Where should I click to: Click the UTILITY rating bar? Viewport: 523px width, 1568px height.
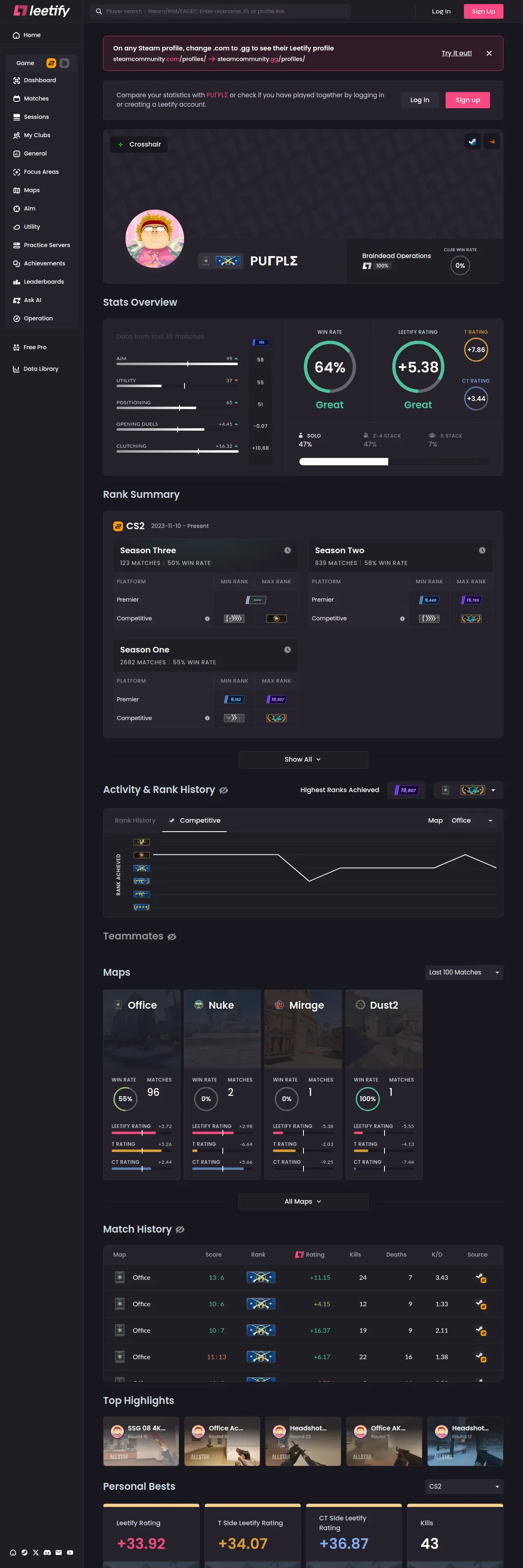[x=177, y=386]
